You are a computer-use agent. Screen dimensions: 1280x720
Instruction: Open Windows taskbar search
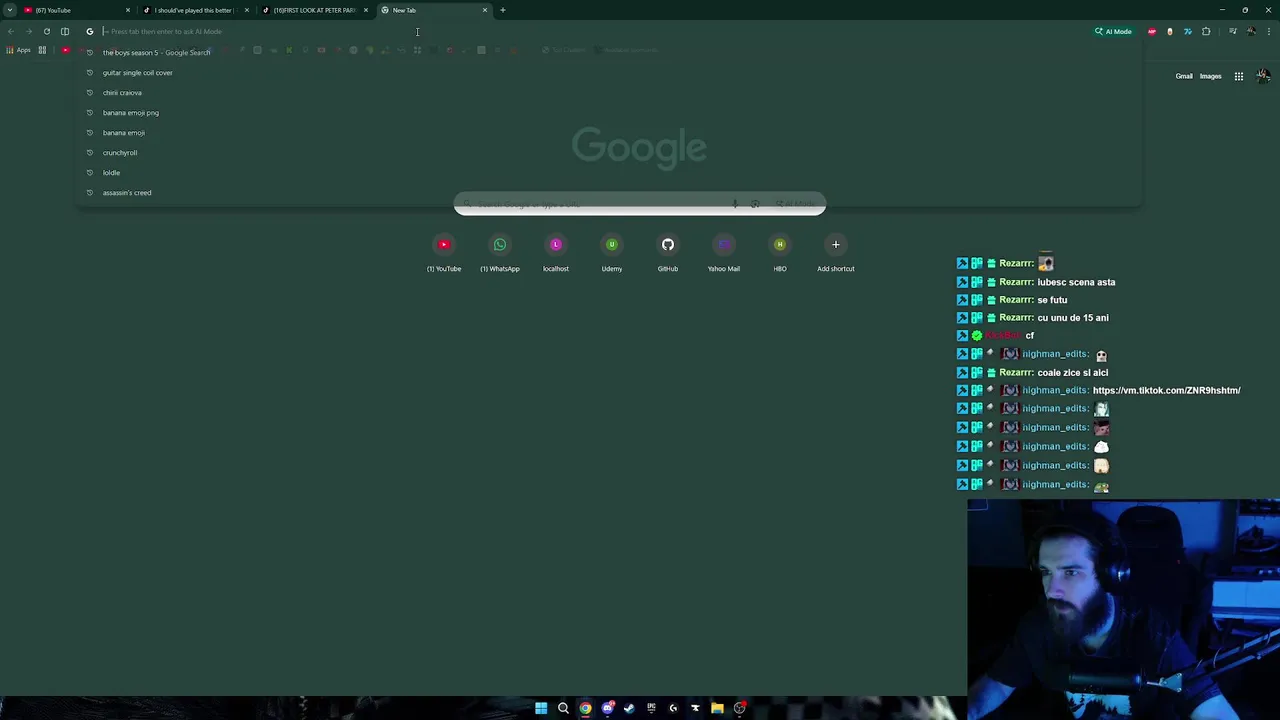pyautogui.click(x=563, y=708)
